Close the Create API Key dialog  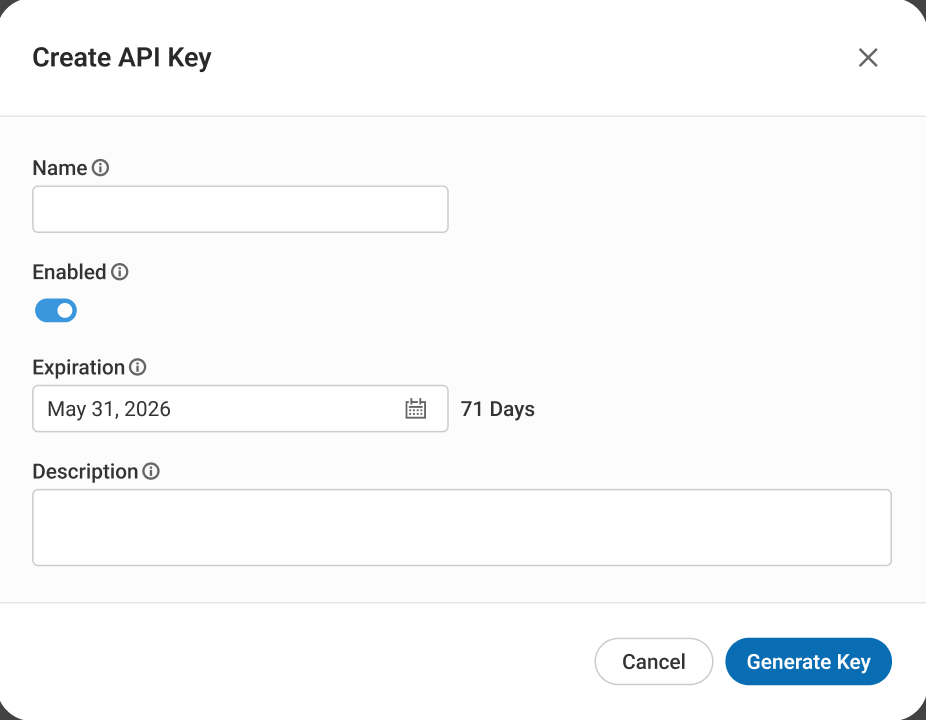tap(868, 58)
